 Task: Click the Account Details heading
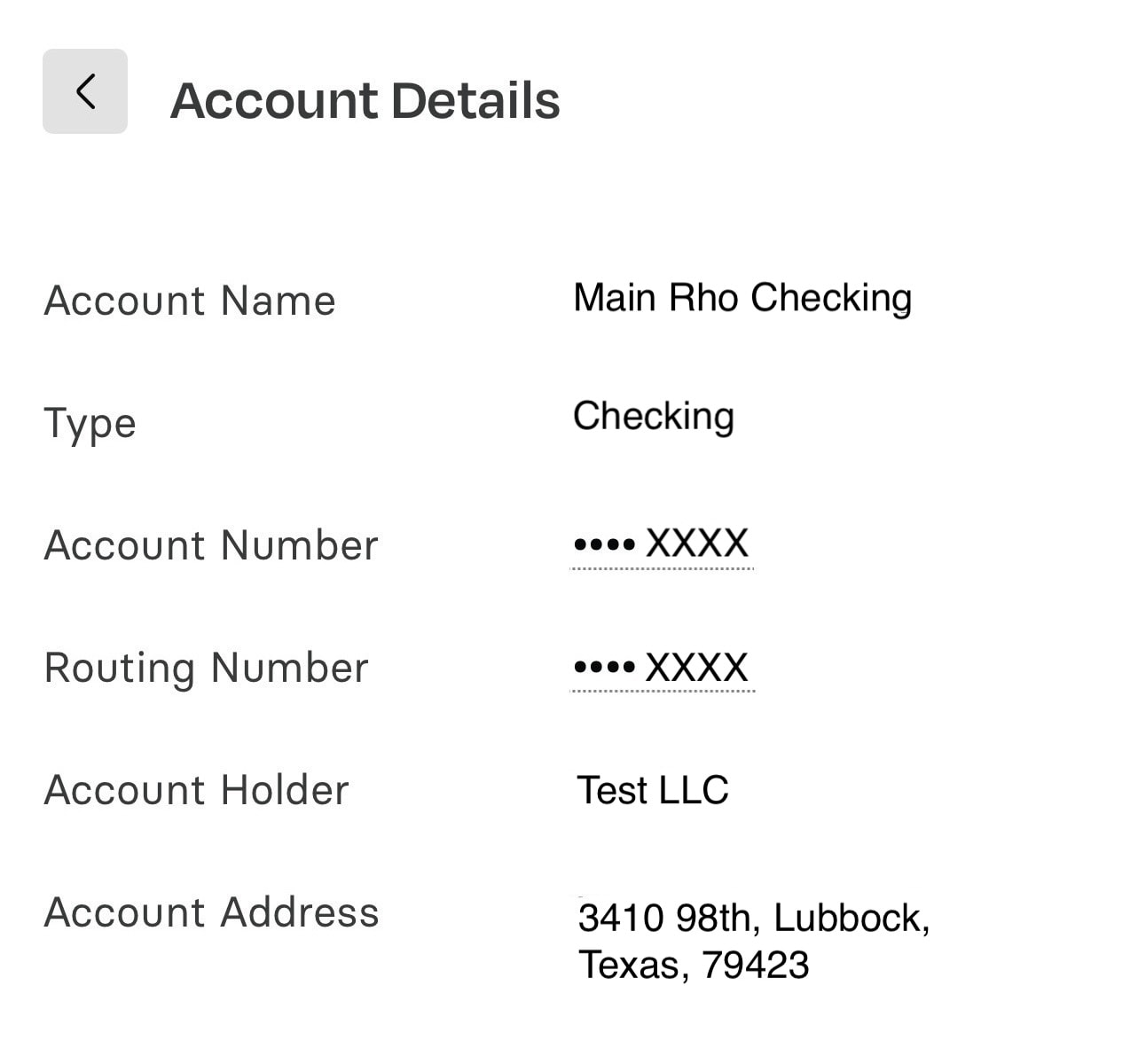pyautogui.click(x=365, y=100)
